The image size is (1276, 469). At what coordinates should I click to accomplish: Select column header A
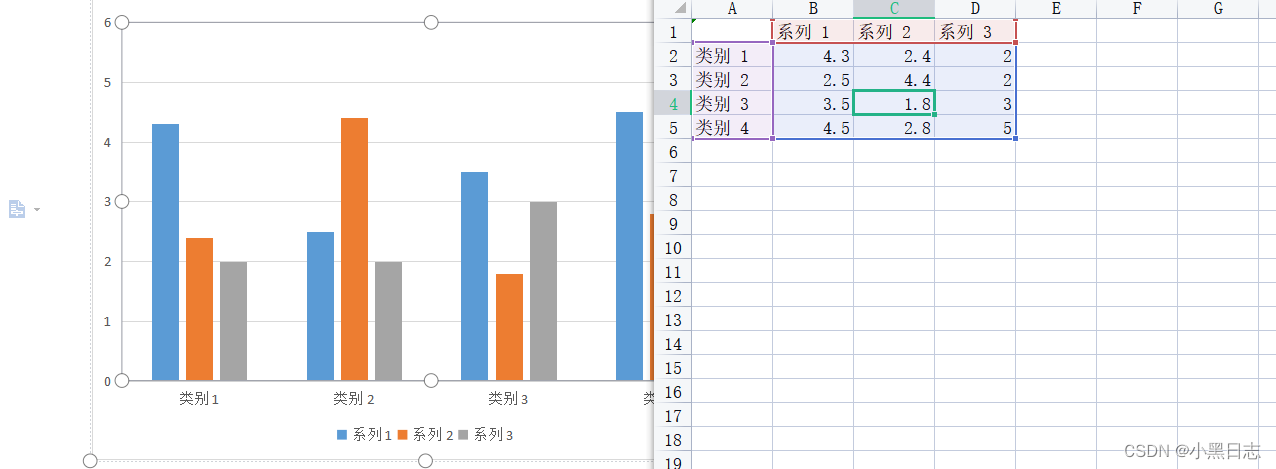click(732, 8)
